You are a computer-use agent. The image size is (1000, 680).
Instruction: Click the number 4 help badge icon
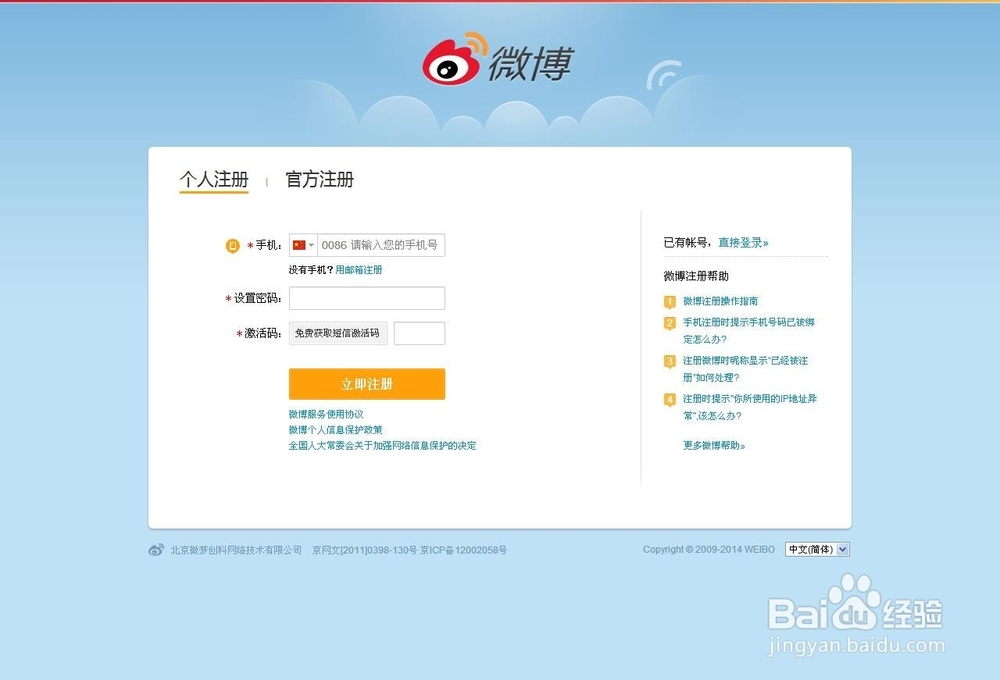670,400
